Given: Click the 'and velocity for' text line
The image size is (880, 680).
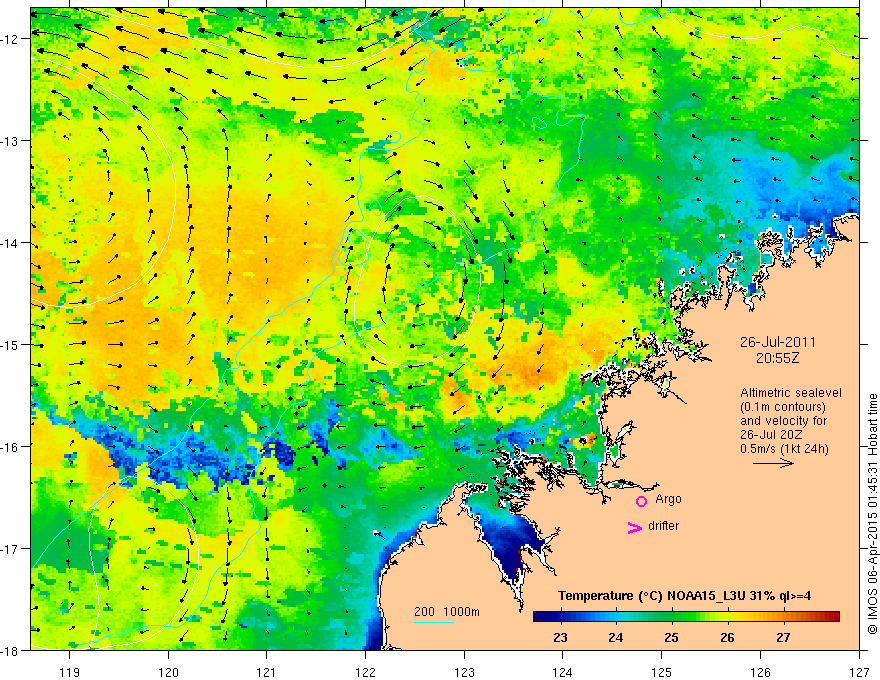Looking at the screenshot, I should click(783, 421).
